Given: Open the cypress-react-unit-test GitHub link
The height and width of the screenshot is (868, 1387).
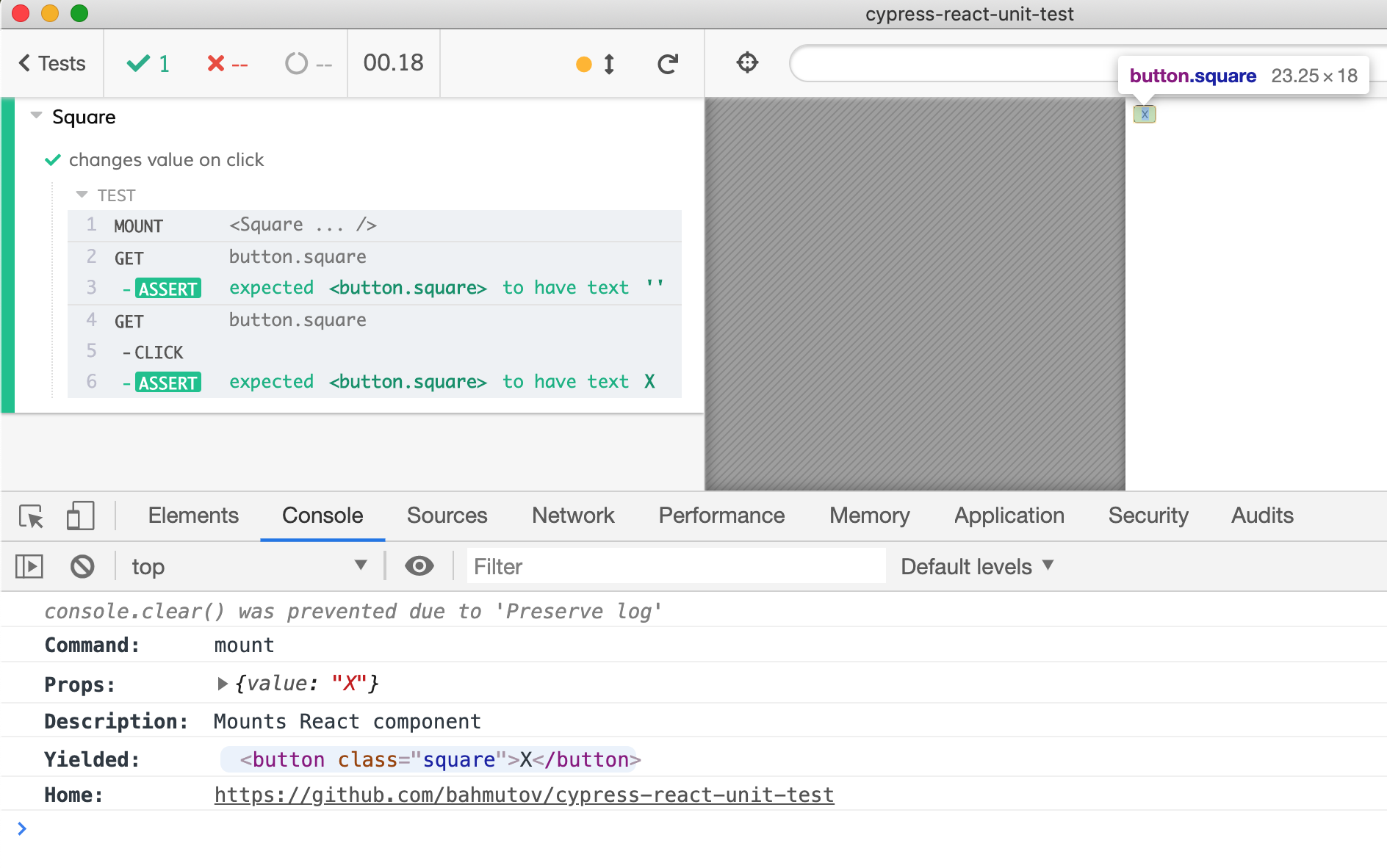Looking at the screenshot, I should pyautogui.click(x=524, y=795).
